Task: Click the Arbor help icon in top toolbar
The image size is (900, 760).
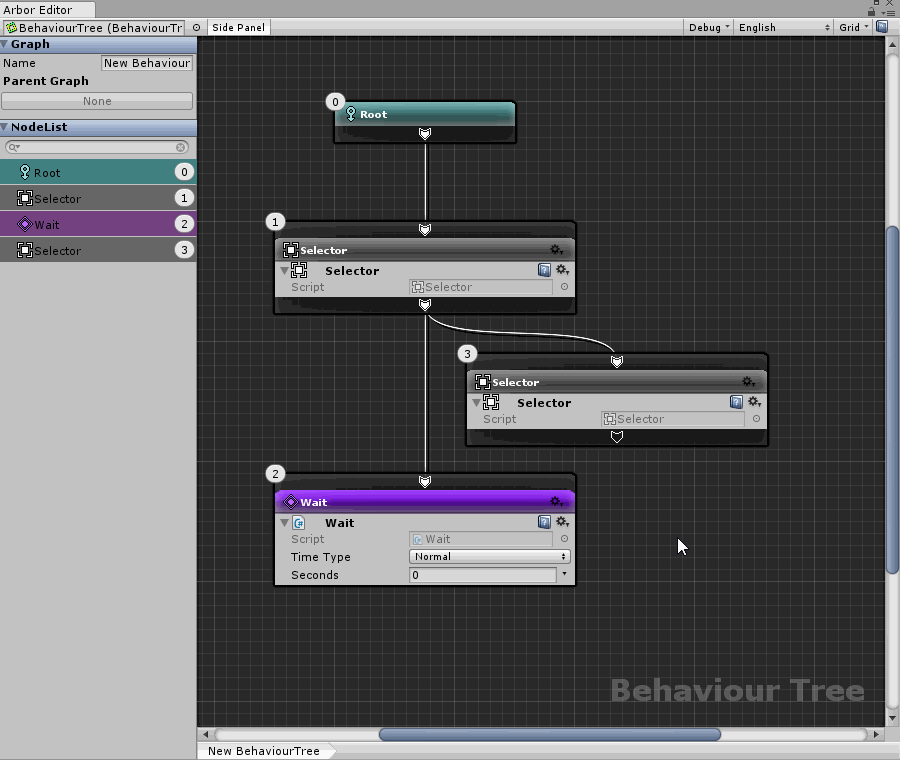Action: [882, 27]
